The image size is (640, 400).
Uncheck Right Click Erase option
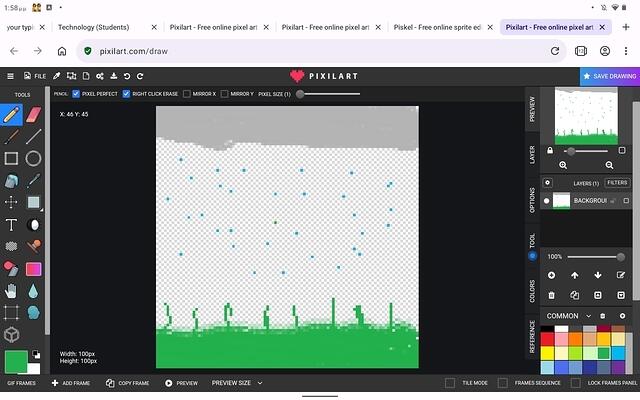pos(126,94)
